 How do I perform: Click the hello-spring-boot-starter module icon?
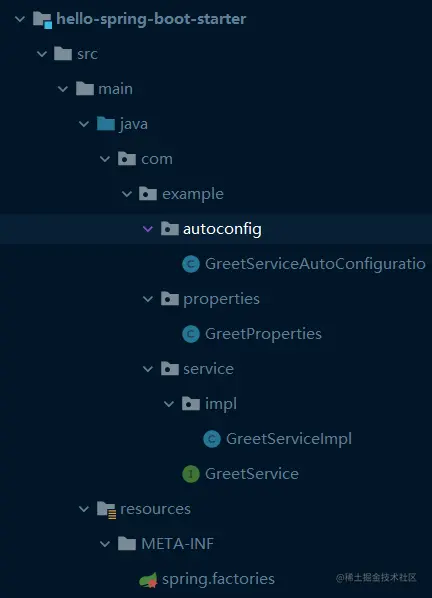pos(42,19)
